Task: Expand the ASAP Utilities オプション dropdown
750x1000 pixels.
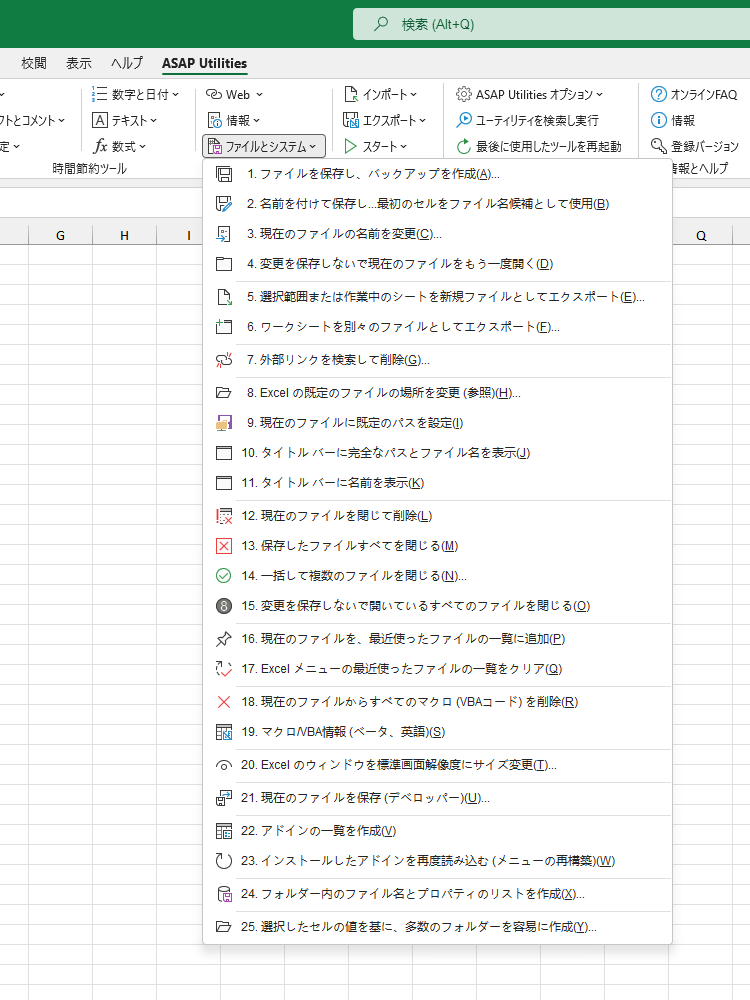Action: tap(529, 94)
